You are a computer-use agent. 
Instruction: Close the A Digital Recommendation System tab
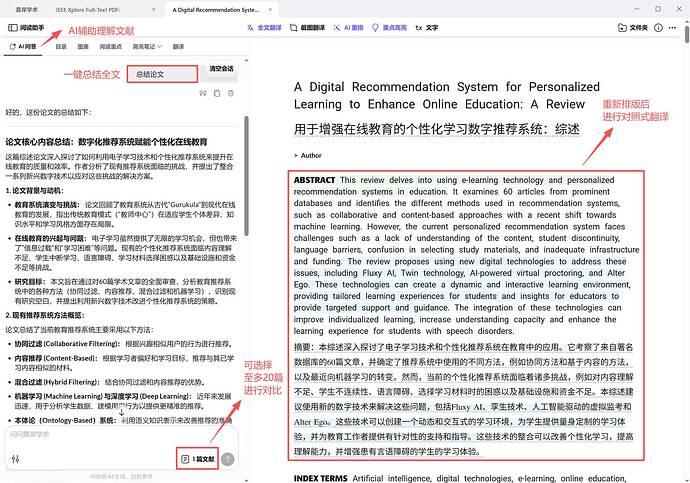tap(270, 10)
